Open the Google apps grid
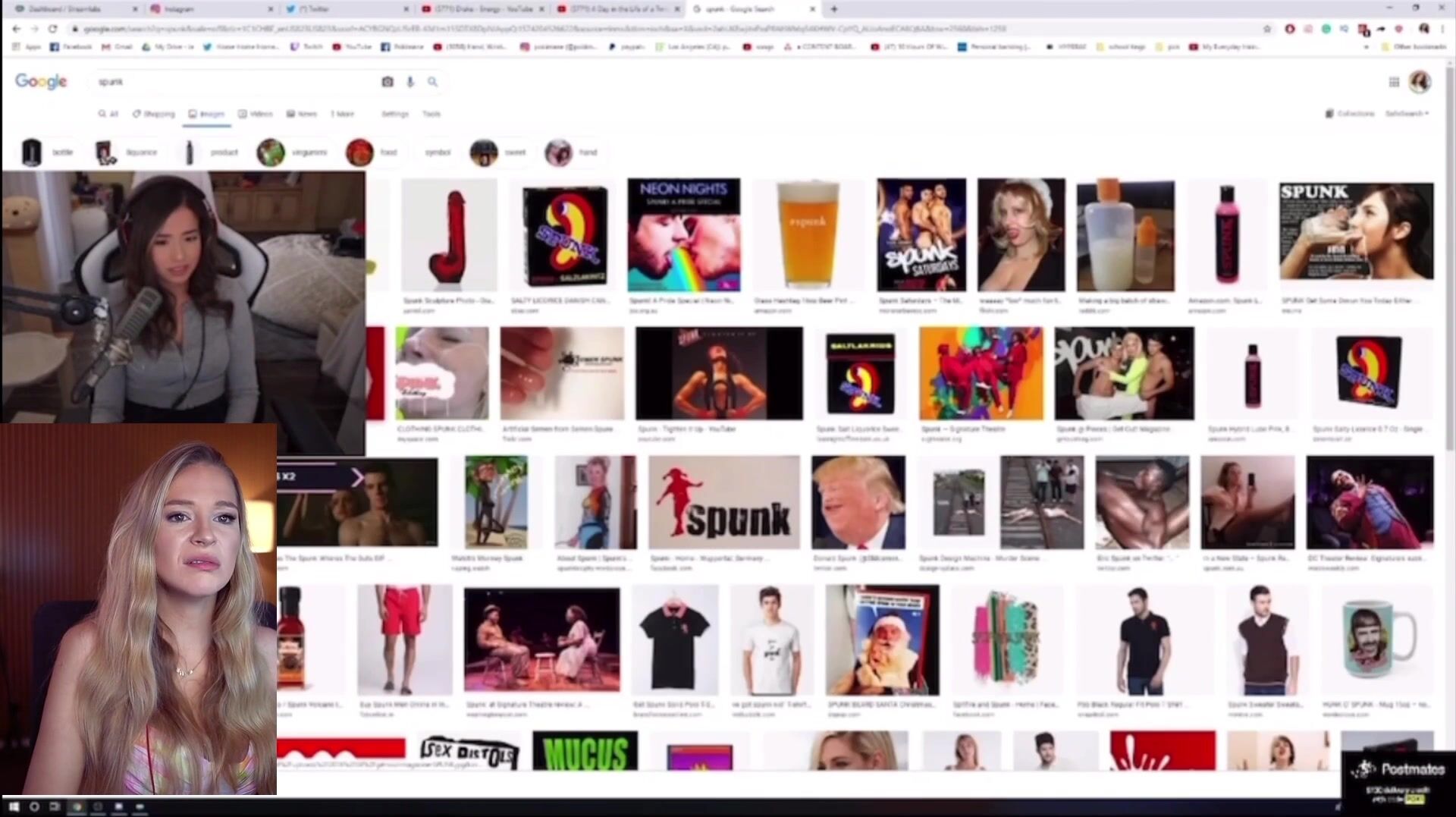This screenshot has height=817, width=1456. click(1394, 82)
